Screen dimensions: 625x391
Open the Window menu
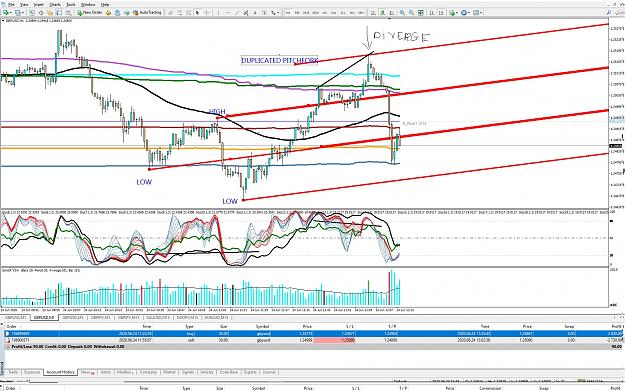point(88,5)
